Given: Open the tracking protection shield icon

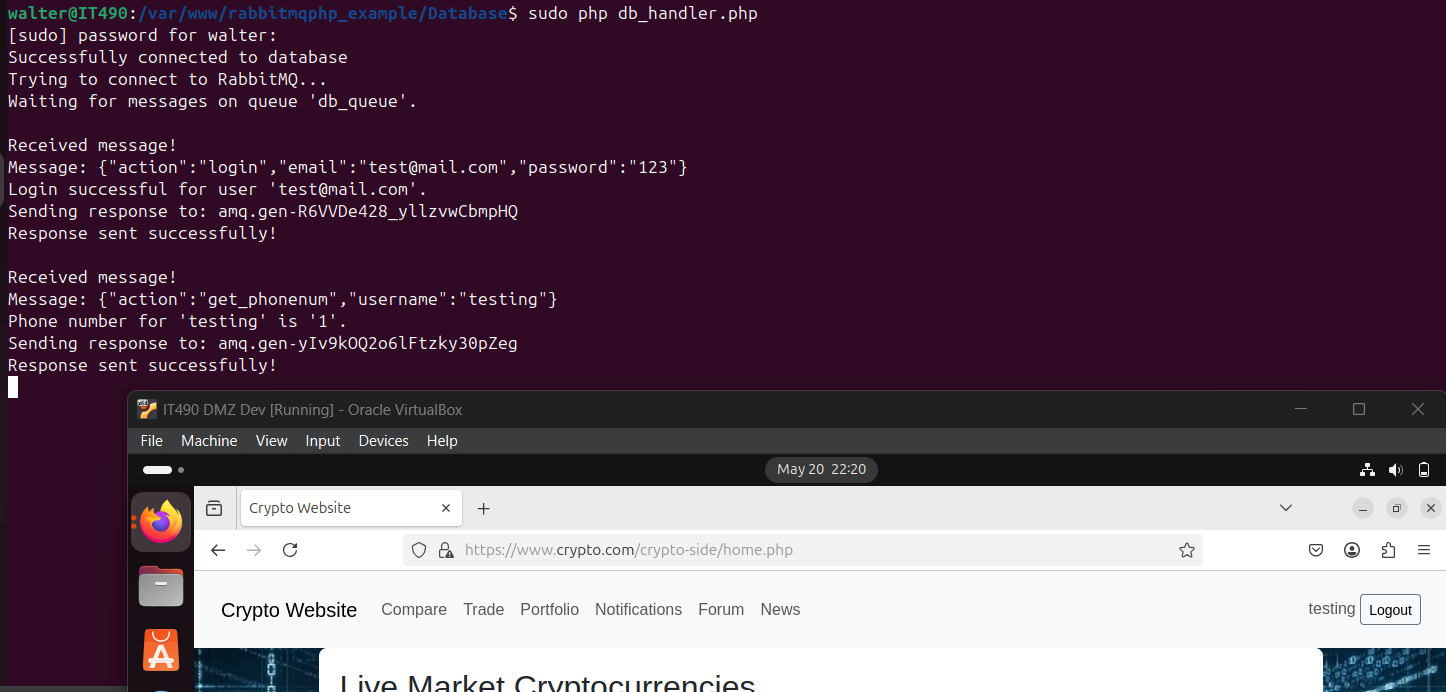Looking at the screenshot, I should tap(419, 550).
